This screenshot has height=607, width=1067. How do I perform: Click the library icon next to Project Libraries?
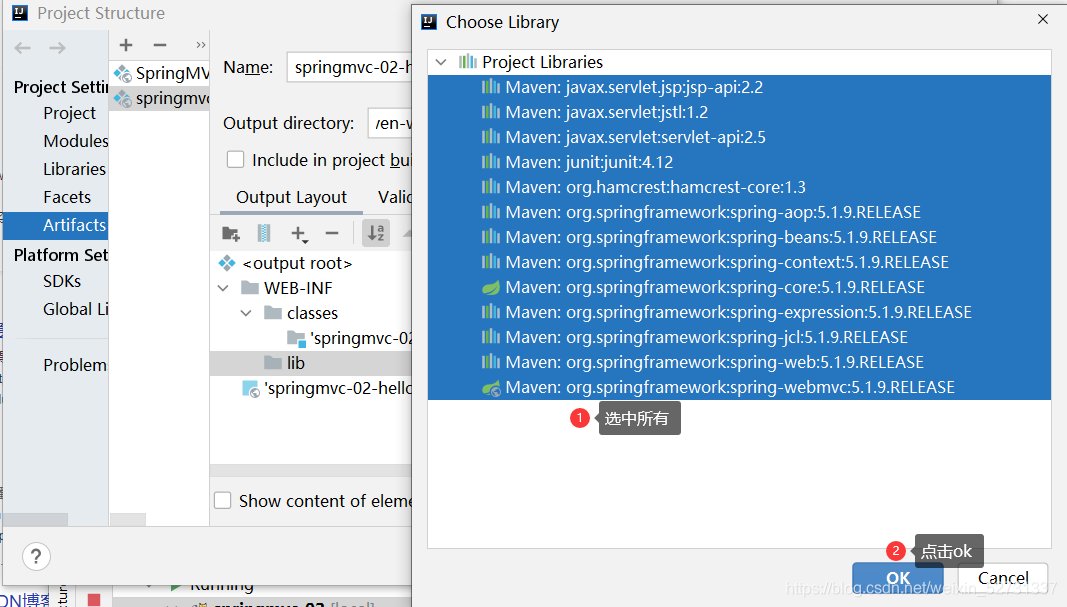point(467,62)
